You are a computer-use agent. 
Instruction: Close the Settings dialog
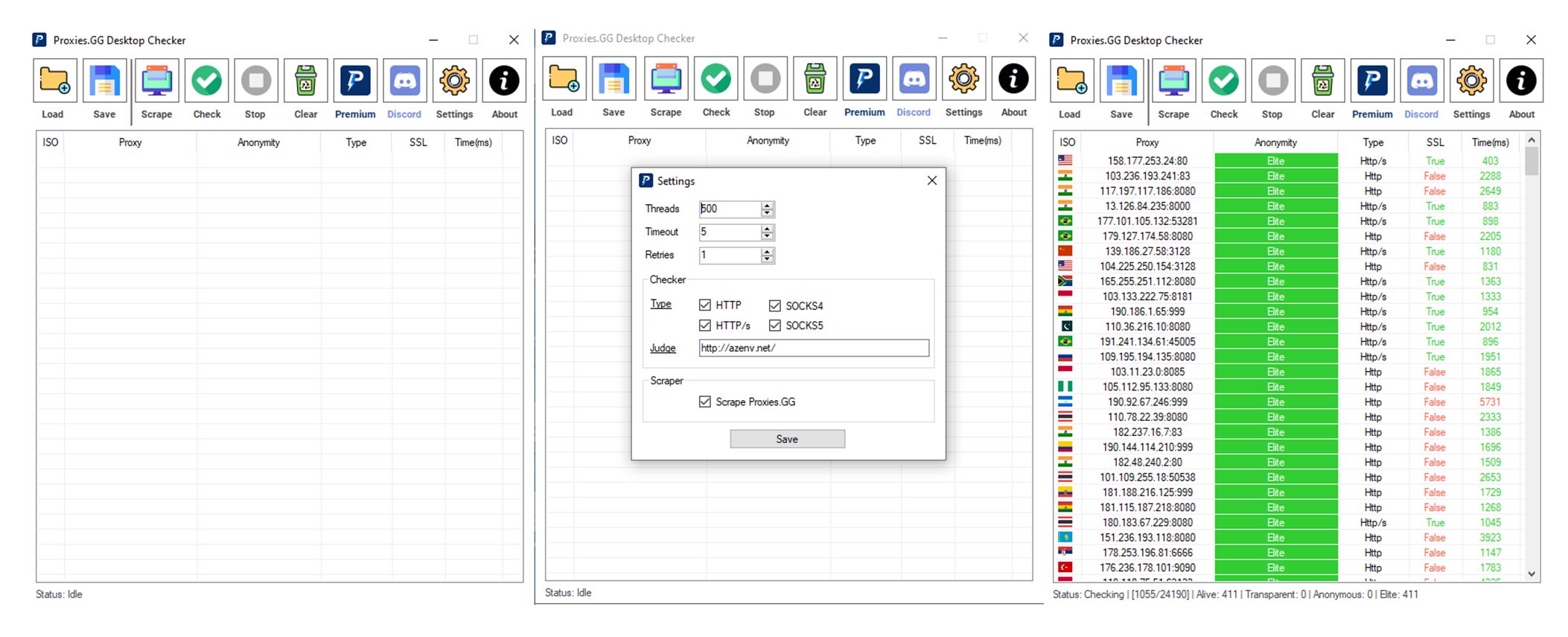click(x=931, y=180)
